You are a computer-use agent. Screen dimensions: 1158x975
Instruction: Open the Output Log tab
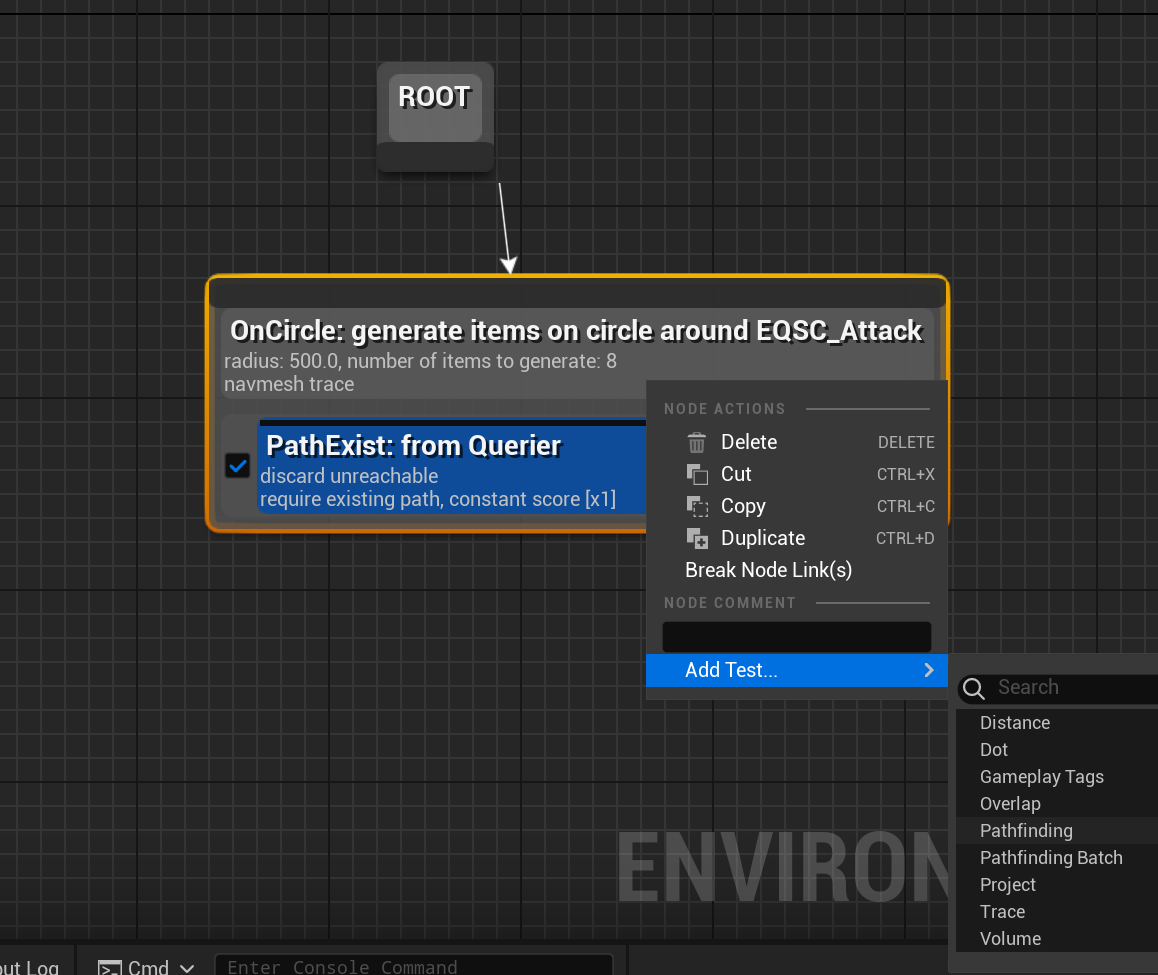pyautogui.click(x=30, y=966)
